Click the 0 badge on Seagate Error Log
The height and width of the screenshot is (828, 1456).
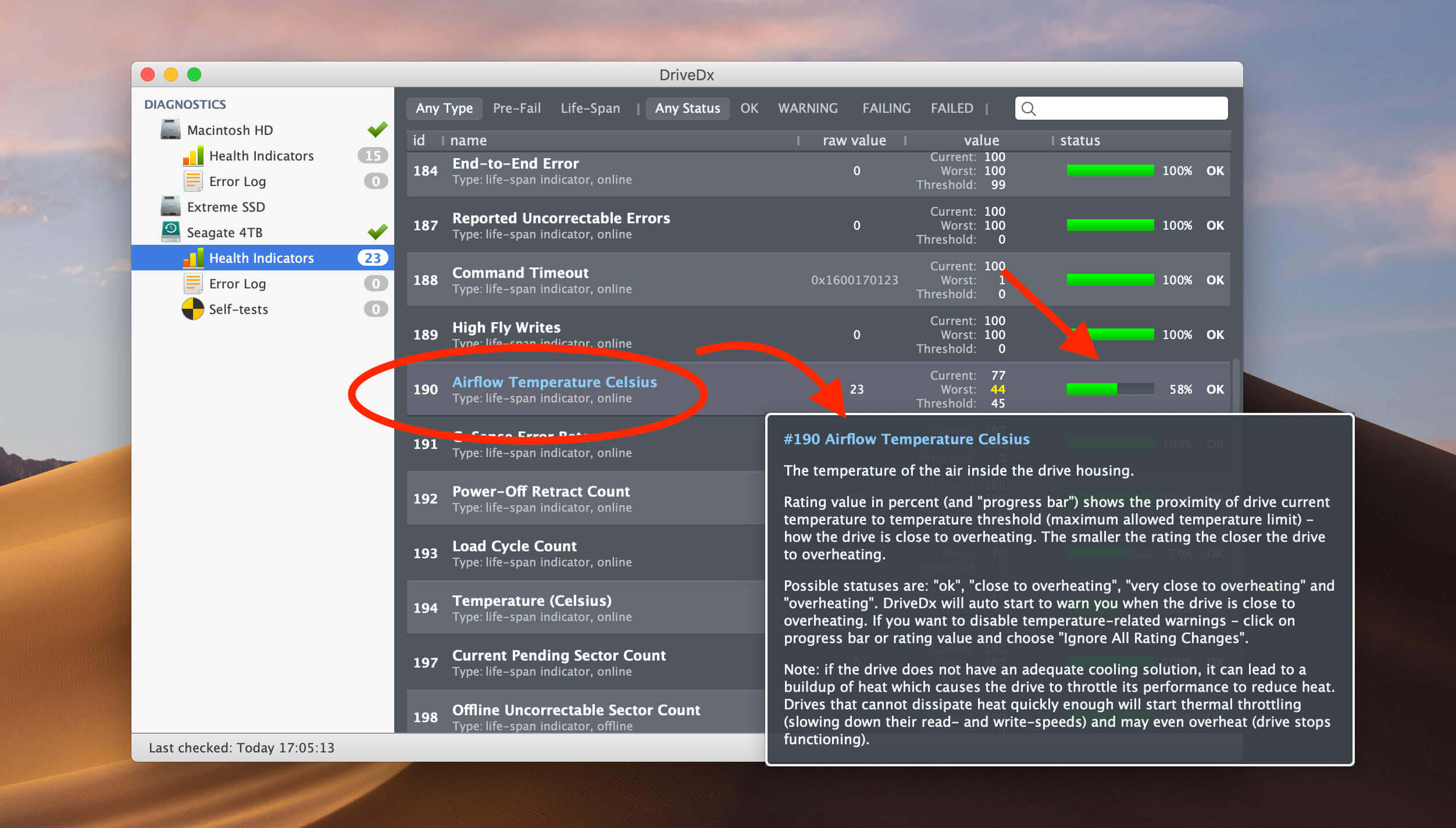click(x=376, y=284)
